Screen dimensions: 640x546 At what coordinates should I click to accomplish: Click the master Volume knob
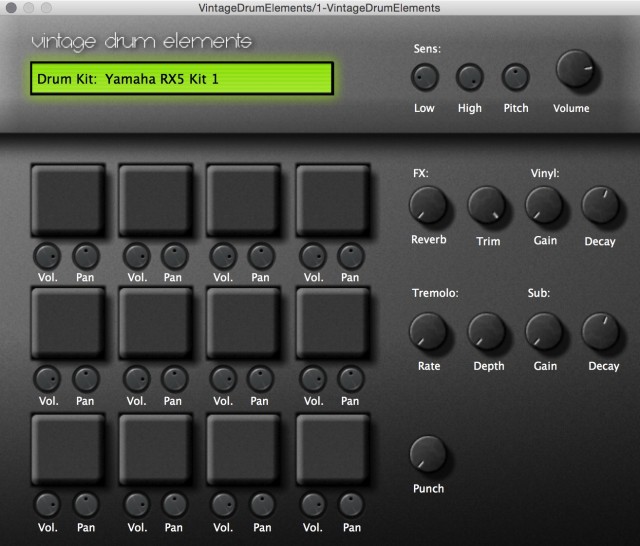(x=573, y=70)
